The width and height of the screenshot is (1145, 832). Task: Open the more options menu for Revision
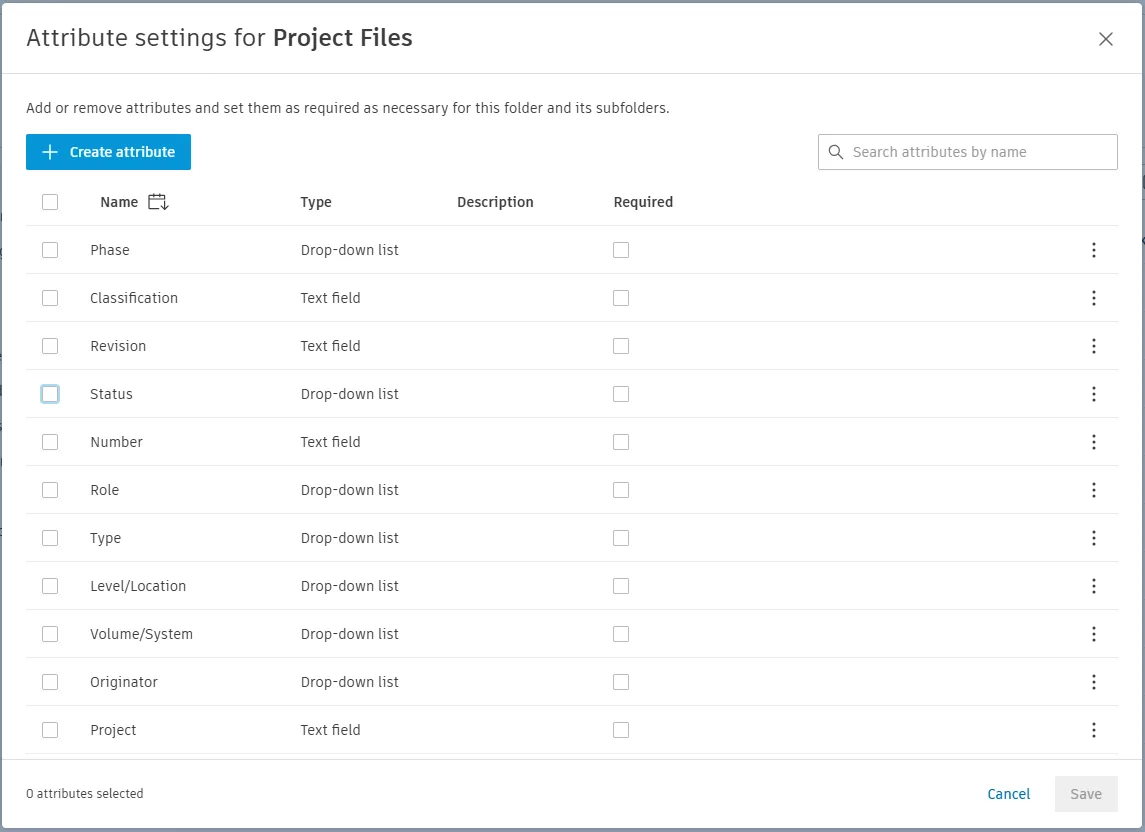pos(1093,346)
